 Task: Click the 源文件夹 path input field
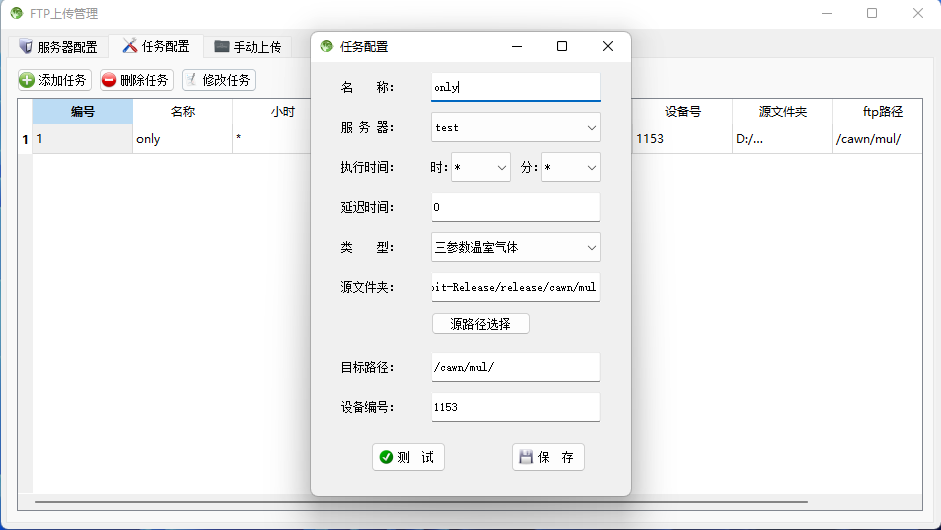[516, 287]
